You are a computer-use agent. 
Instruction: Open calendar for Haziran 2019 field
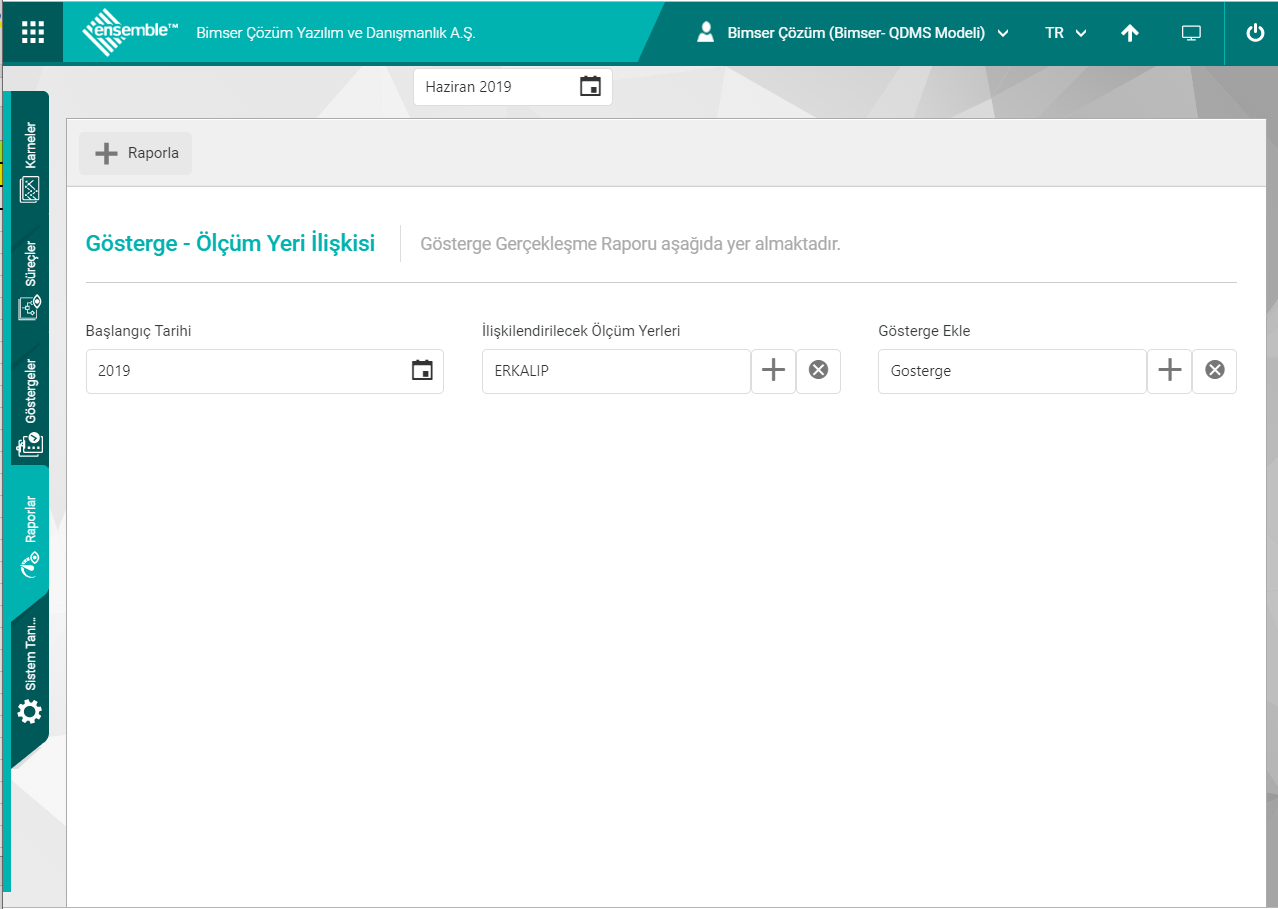[x=590, y=87]
